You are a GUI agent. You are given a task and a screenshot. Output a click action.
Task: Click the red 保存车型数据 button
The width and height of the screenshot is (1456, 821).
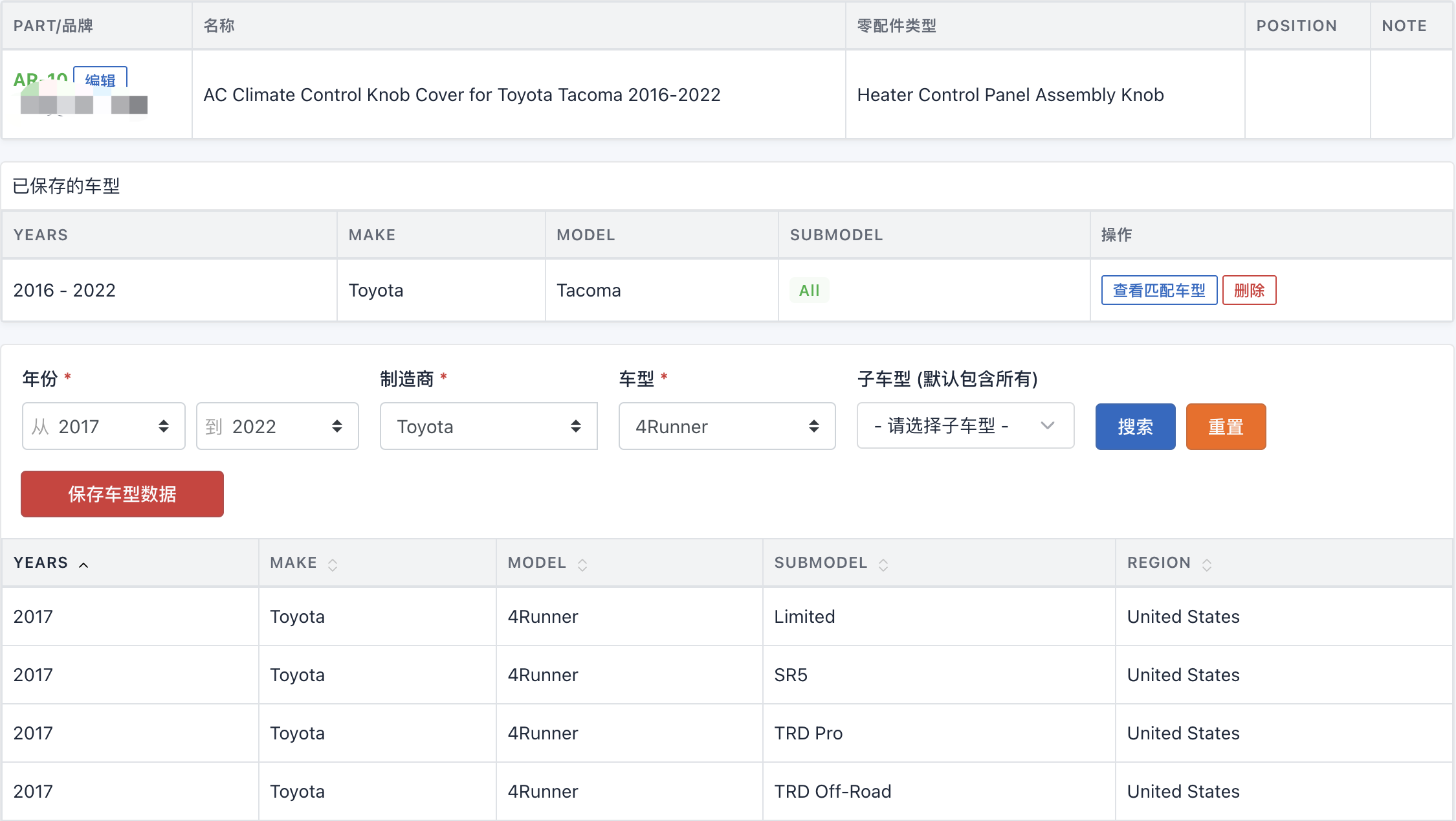pyautogui.click(x=122, y=494)
